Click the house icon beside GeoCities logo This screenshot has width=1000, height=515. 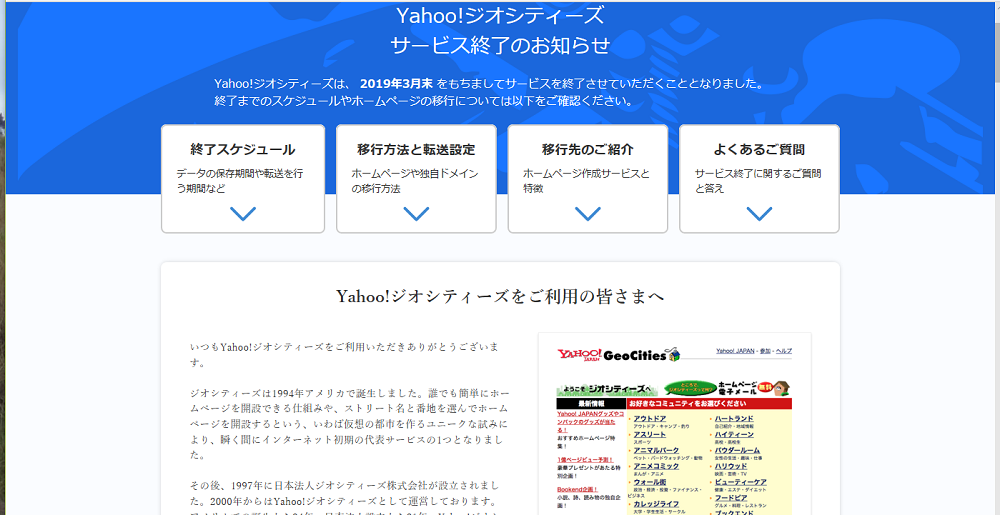coord(673,354)
